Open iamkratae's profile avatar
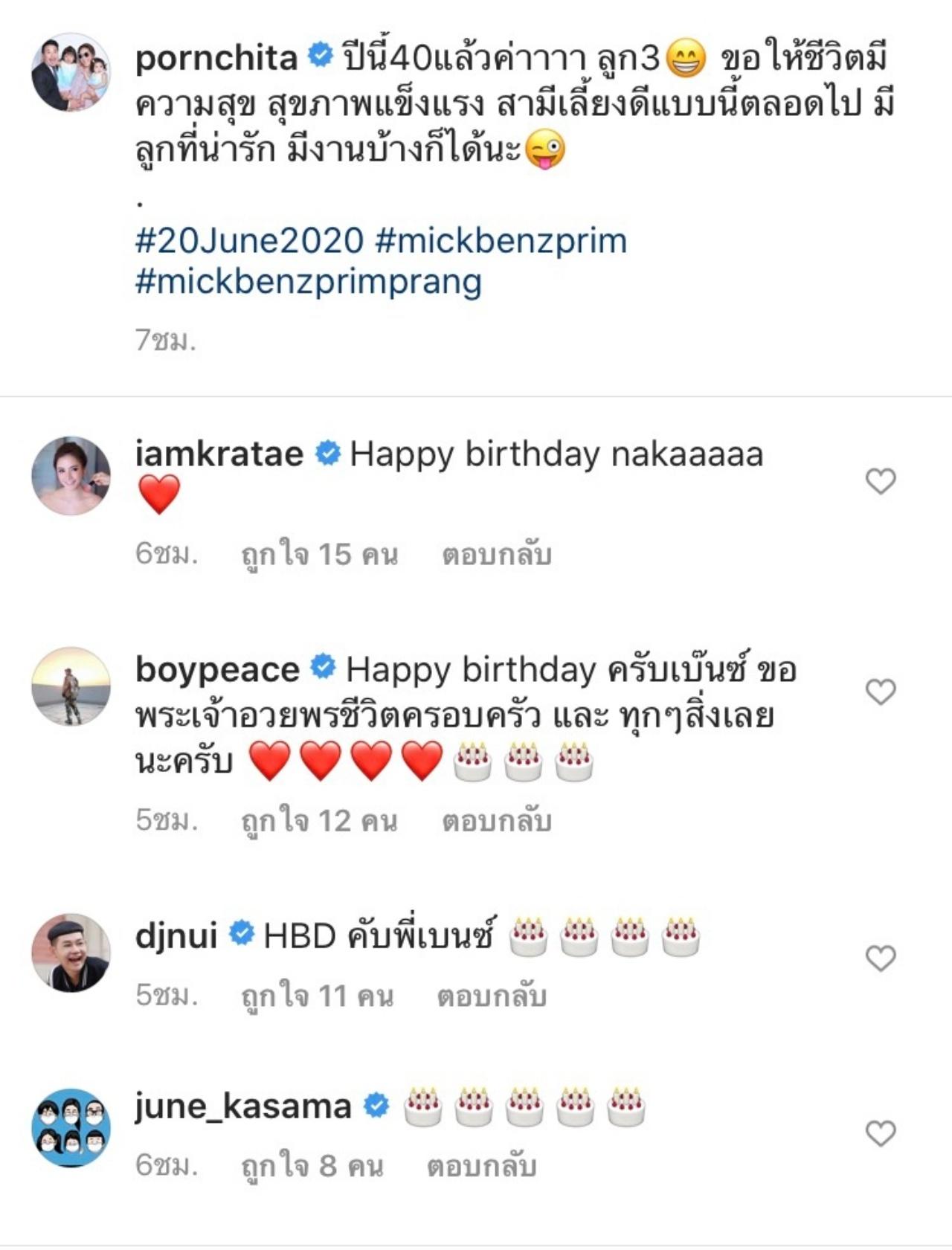The image size is (952, 1250). coord(71,476)
